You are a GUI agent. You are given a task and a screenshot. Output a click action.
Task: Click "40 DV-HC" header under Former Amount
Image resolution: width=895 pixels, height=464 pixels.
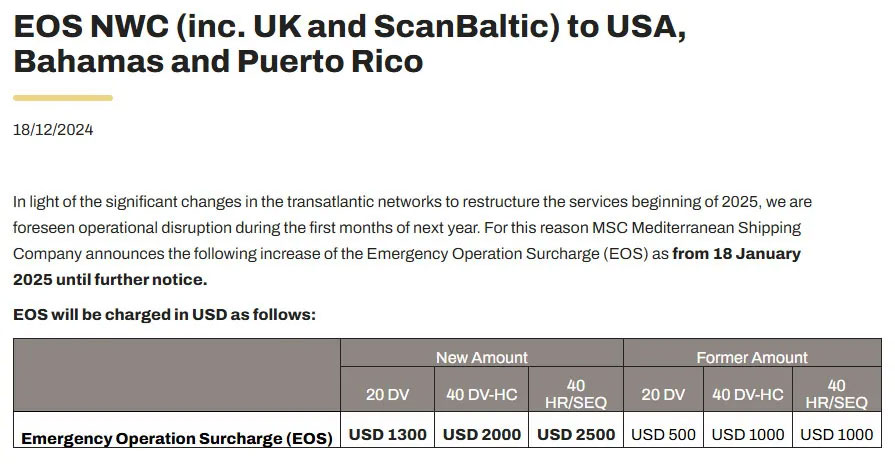747,394
